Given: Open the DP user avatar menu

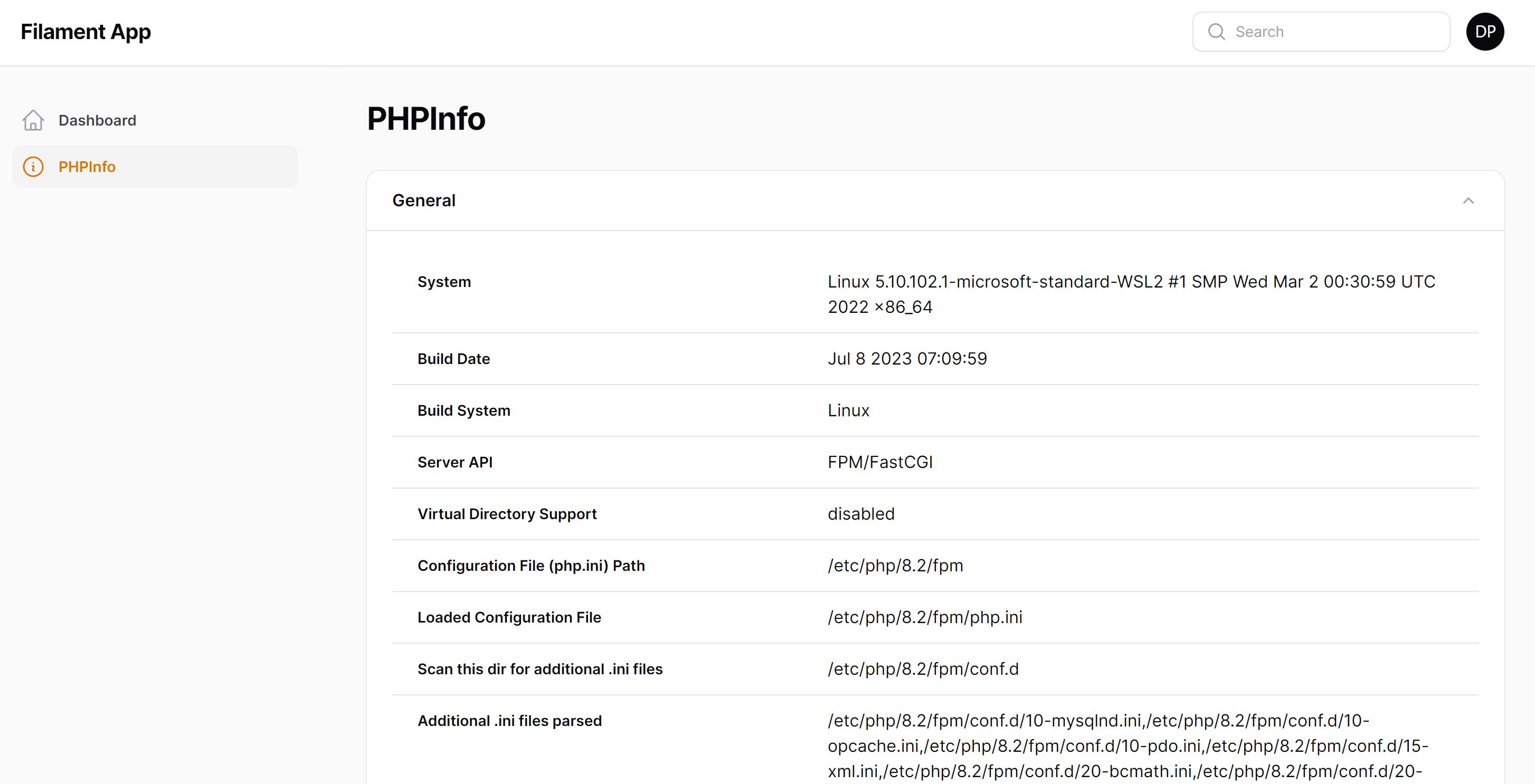Looking at the screenshot, I should [x=1485, y=32].
